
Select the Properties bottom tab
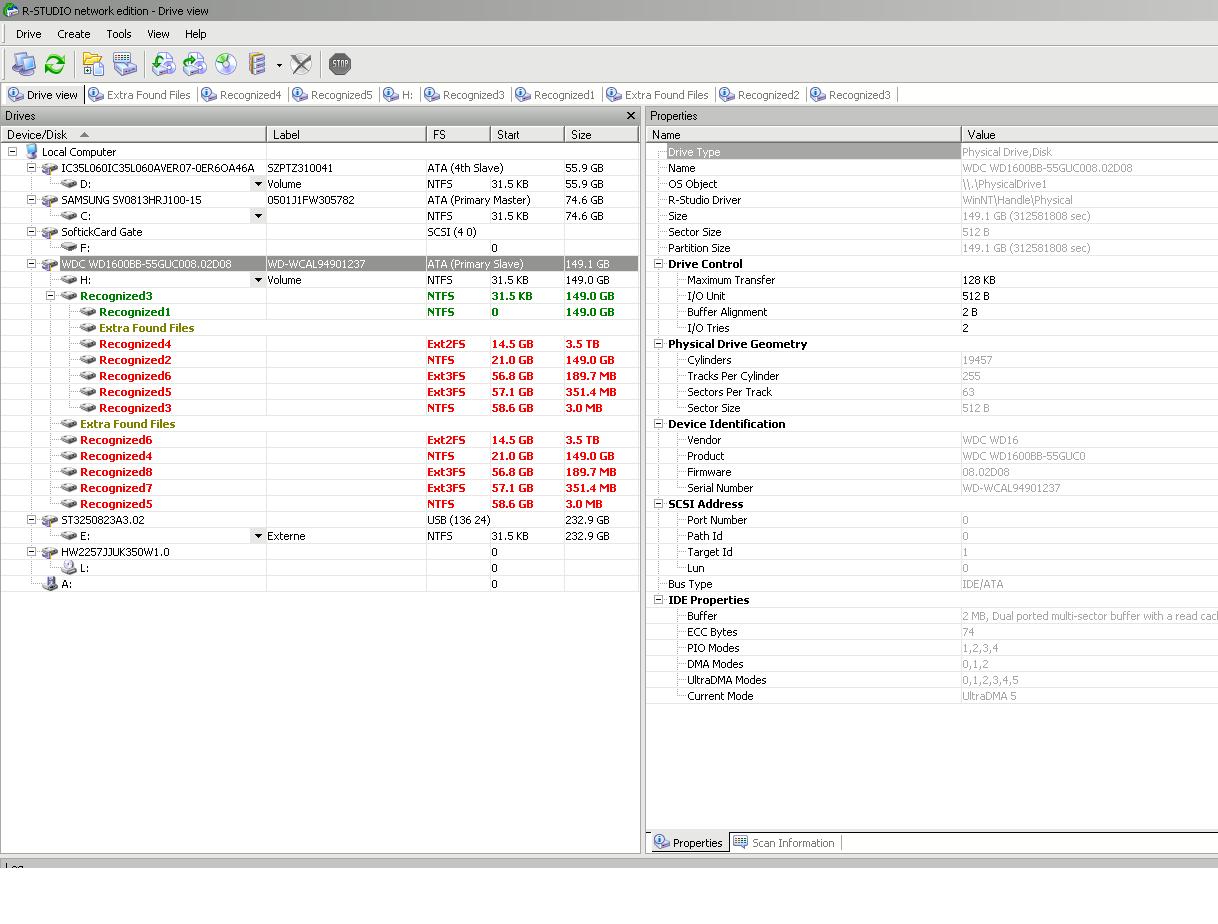click(x=688, y=843)
